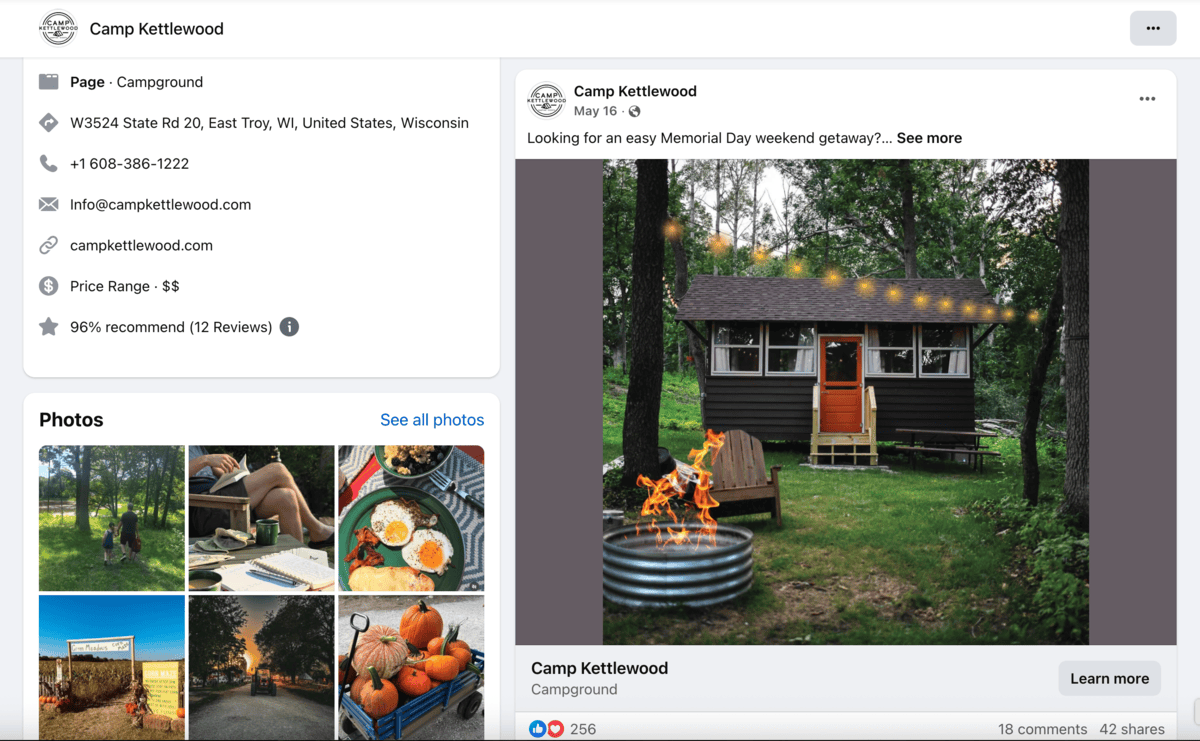Open the 18 comments on the post

click(x=1043, y=729)
